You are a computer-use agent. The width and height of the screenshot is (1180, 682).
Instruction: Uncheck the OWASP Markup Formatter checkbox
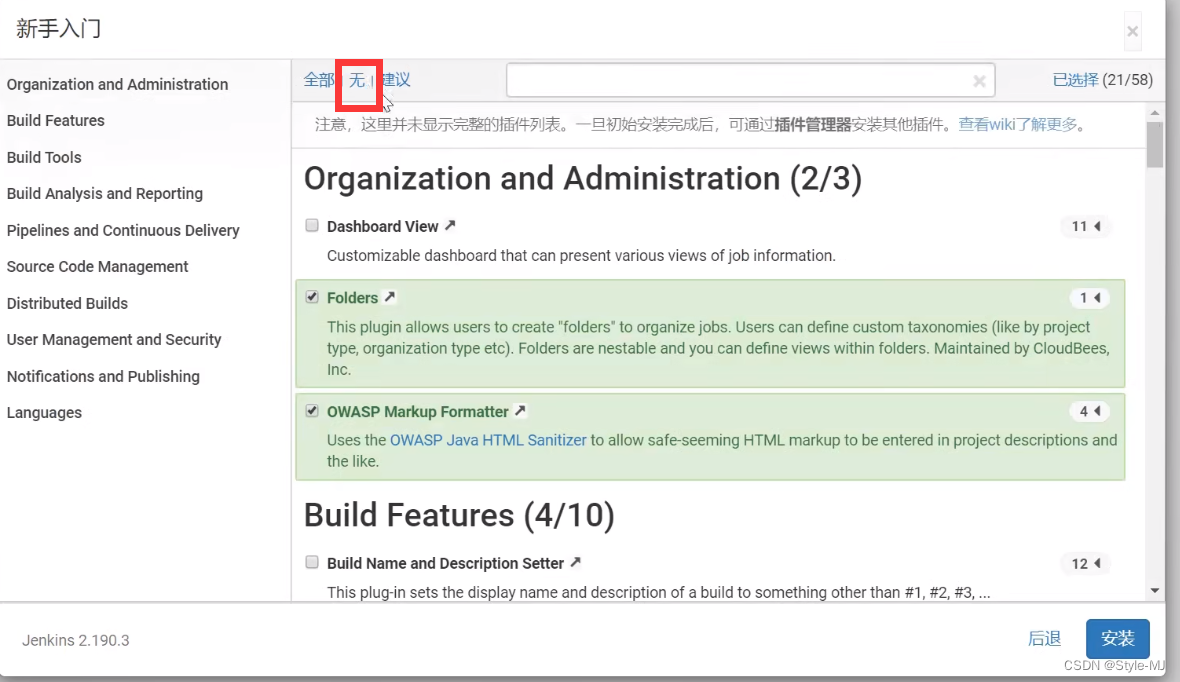312,410
